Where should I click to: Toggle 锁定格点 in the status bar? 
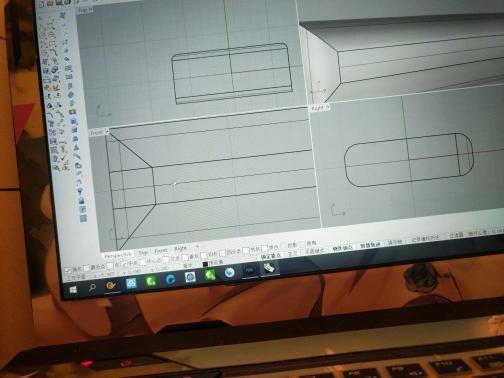click(x=271, y=256)
